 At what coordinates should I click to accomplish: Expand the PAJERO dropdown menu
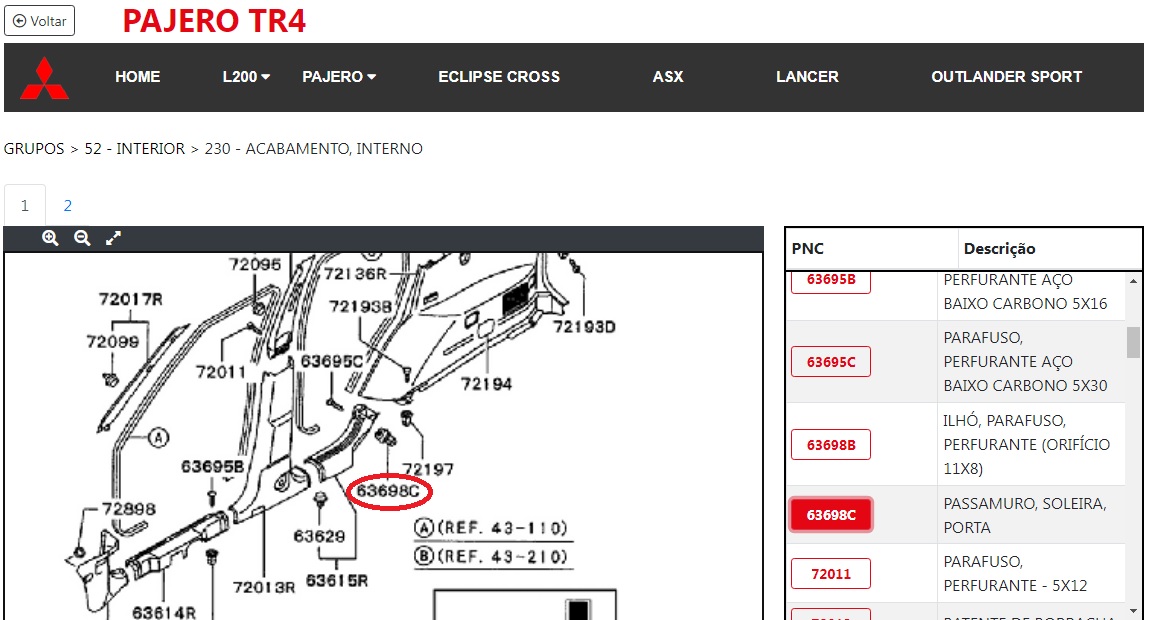339,77
